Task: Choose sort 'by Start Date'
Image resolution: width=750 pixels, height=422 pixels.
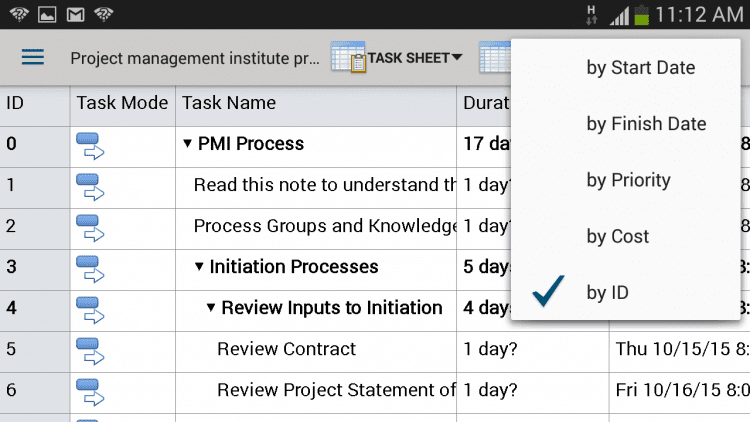Action: coord(640,68)
